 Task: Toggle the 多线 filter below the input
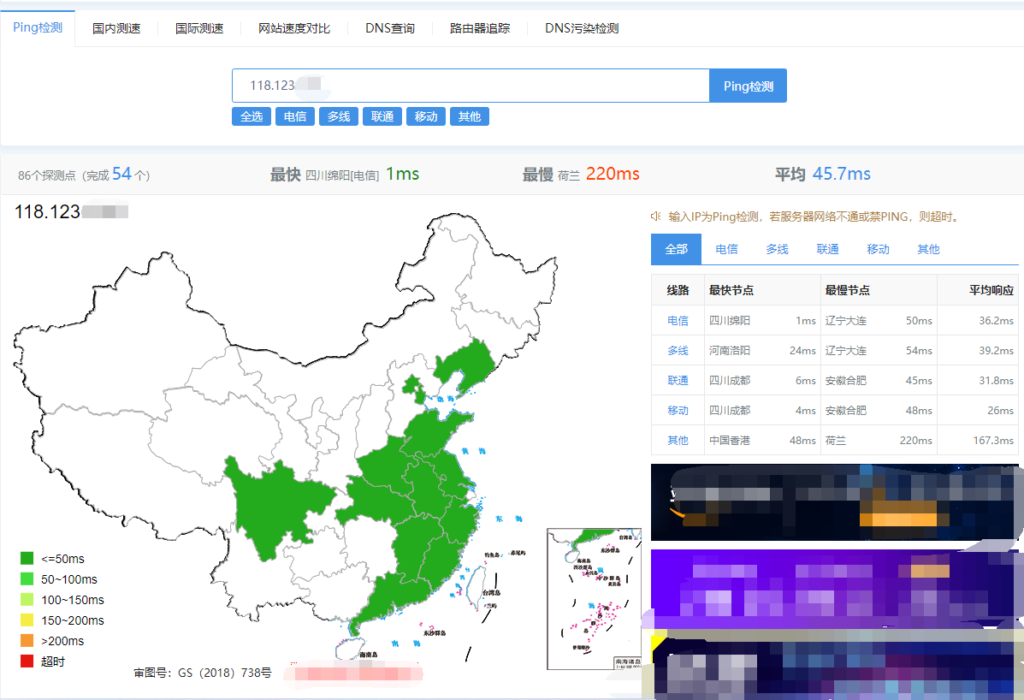[338, 116]
